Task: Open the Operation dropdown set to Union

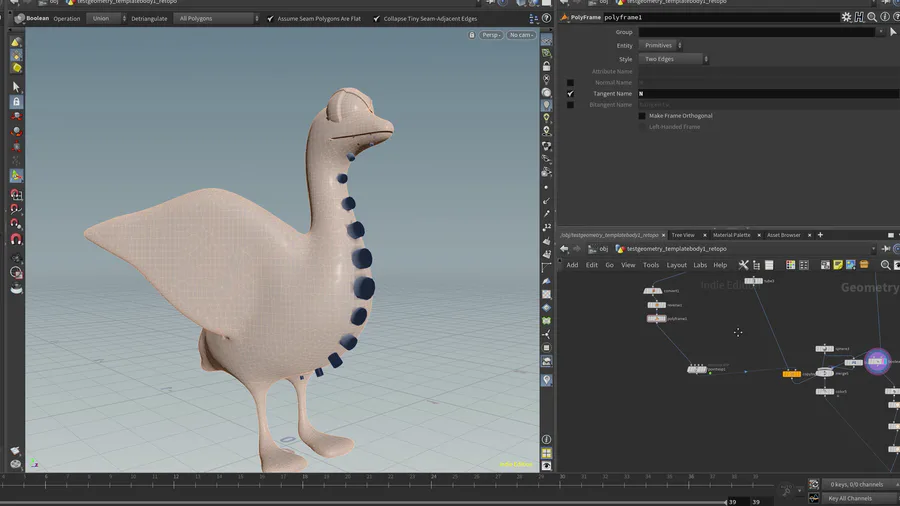Action: click(x=107, y=18)
